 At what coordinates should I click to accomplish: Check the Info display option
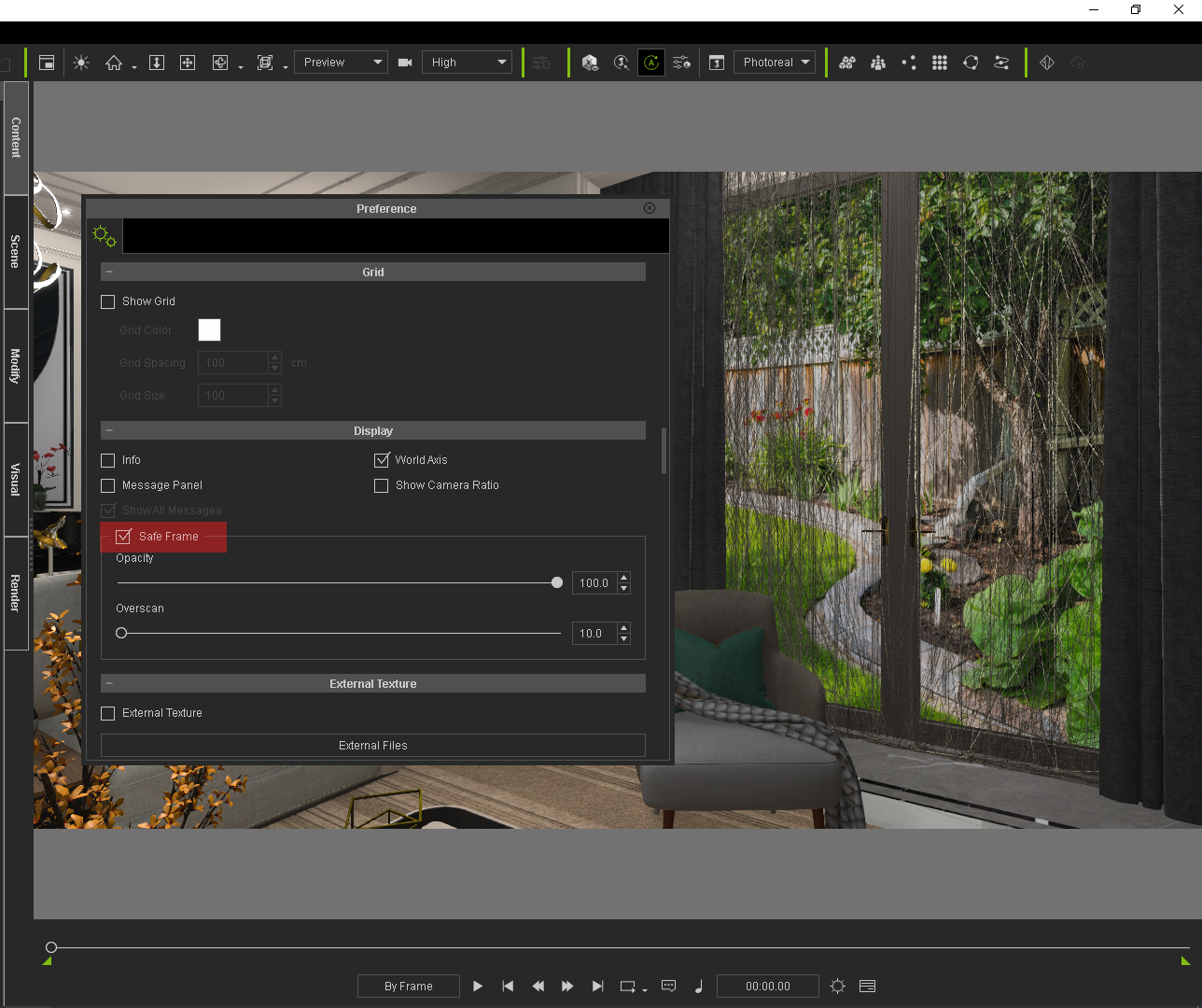pyautogui.click(x=108, y=460)
